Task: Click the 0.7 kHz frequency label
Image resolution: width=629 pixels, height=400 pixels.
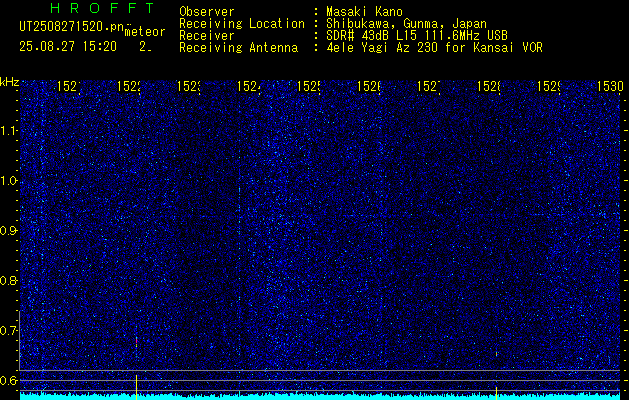Action: (x=8, y=331)
